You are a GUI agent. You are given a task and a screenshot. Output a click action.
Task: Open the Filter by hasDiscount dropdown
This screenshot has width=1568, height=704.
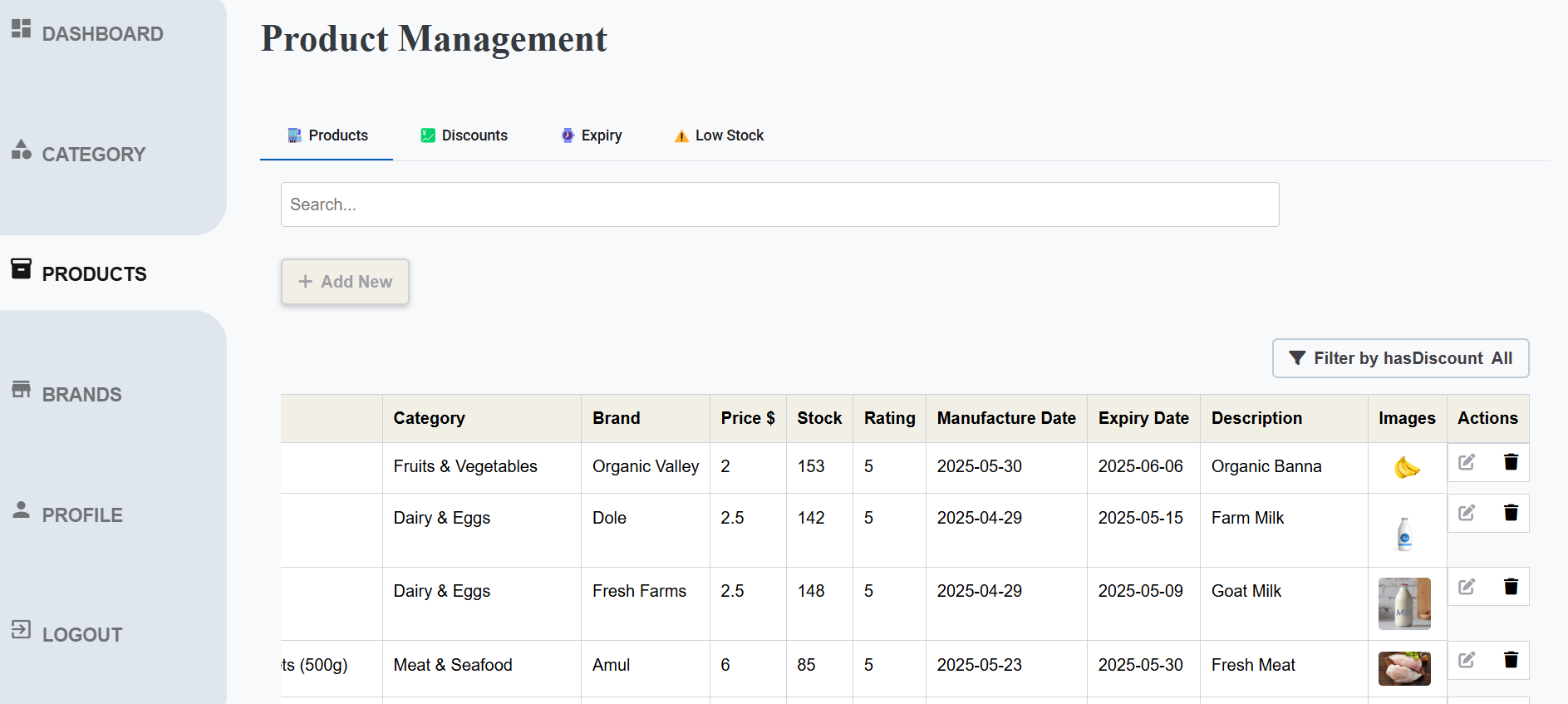(x=1400, y=358)
